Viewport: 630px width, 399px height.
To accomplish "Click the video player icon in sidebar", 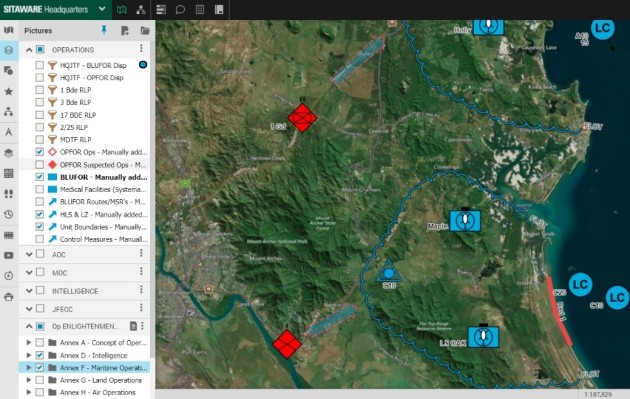I will [8, 256].
